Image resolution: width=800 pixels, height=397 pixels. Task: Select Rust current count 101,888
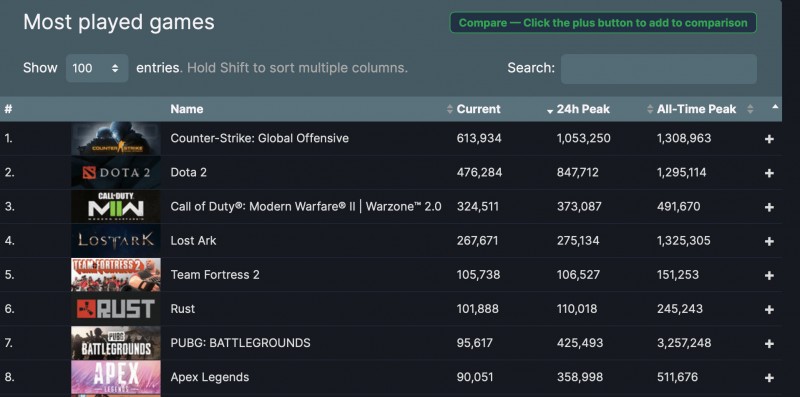point(478,309)
